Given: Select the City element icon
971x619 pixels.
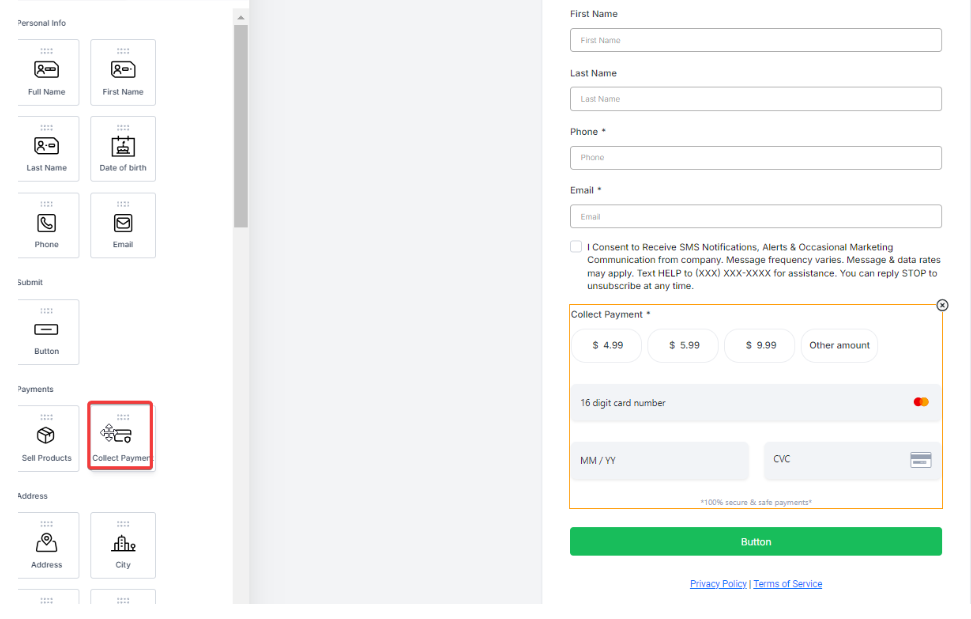Looking at the screenshot, I should 123,544.
